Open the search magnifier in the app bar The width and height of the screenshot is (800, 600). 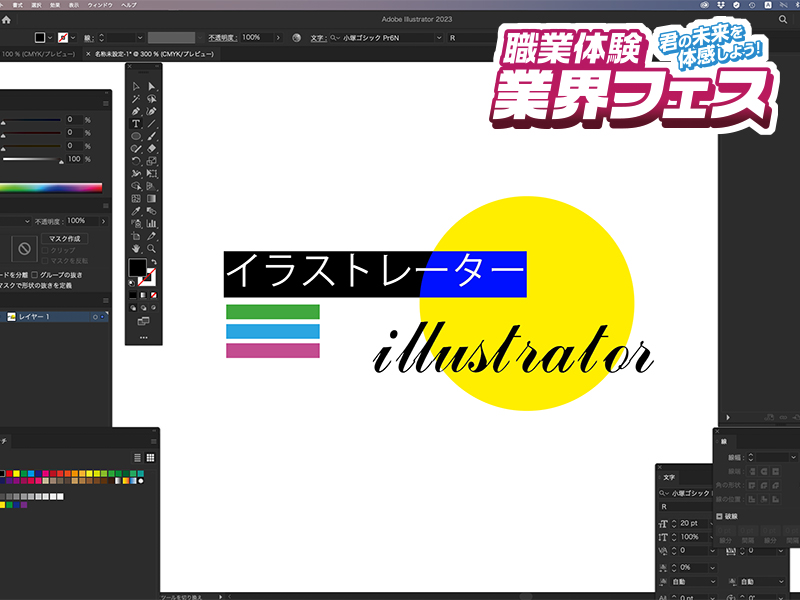783,19
